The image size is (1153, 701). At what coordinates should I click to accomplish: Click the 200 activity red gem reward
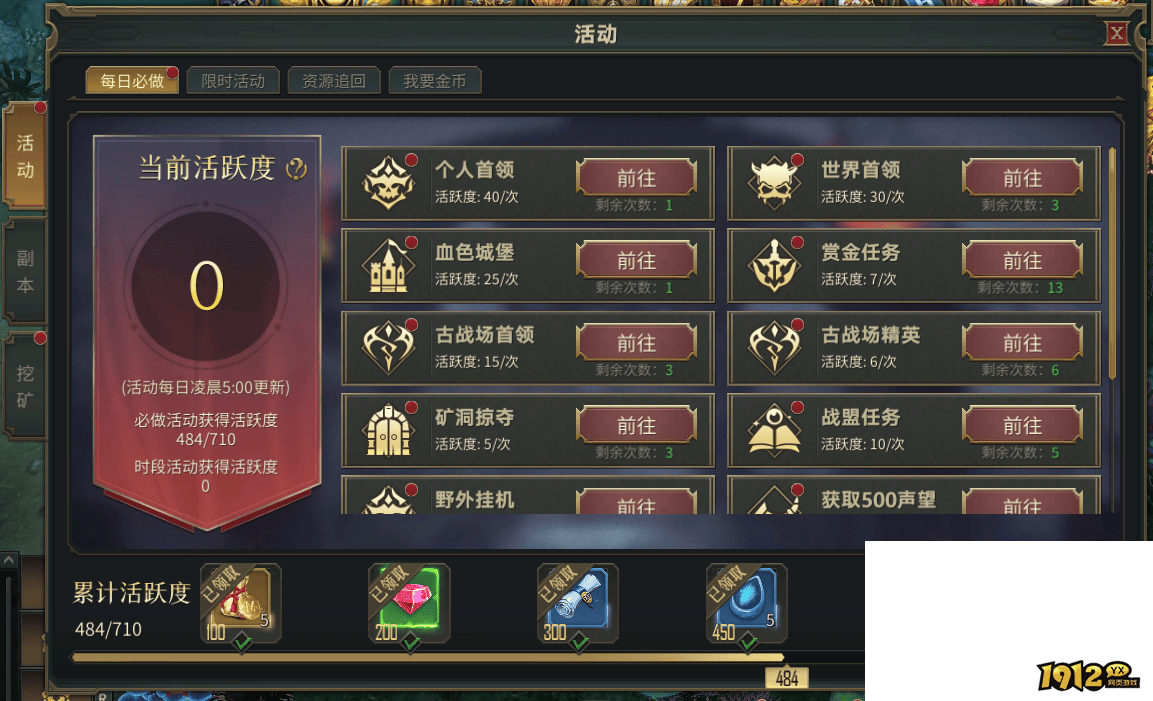point(409,603)
